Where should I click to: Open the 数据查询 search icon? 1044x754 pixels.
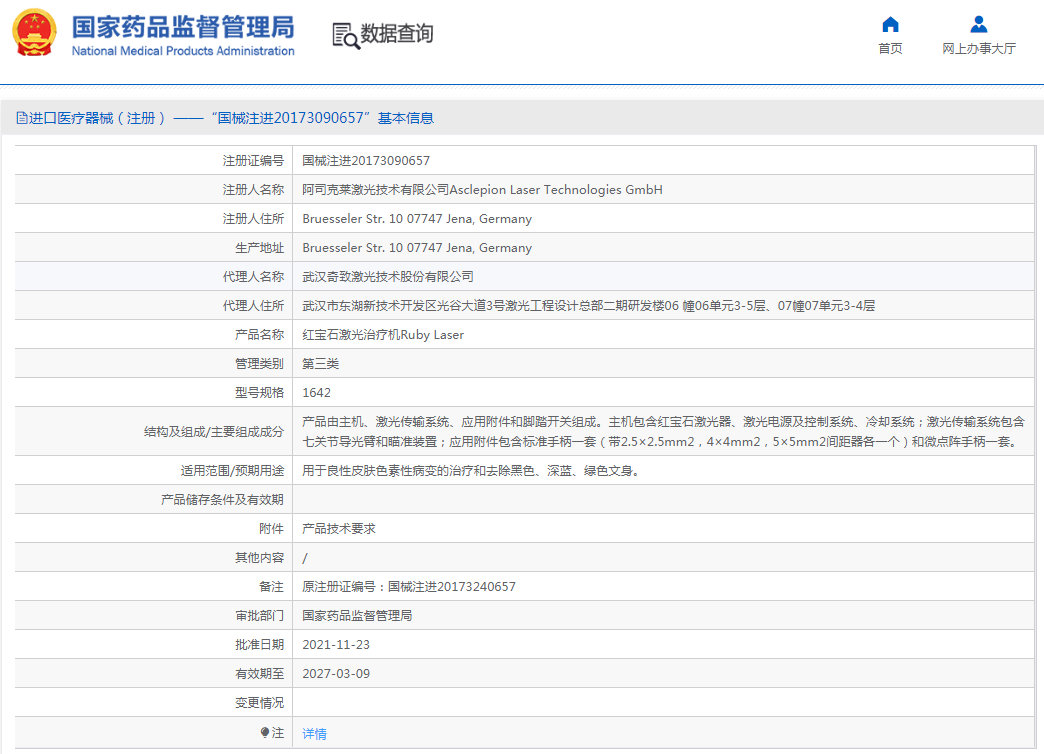pos(346,35)
